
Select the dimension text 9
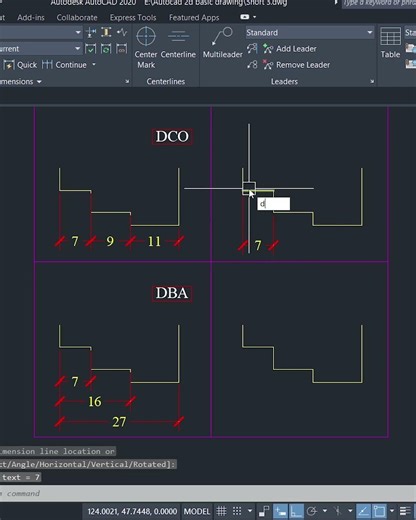click(x=110, y=241)
